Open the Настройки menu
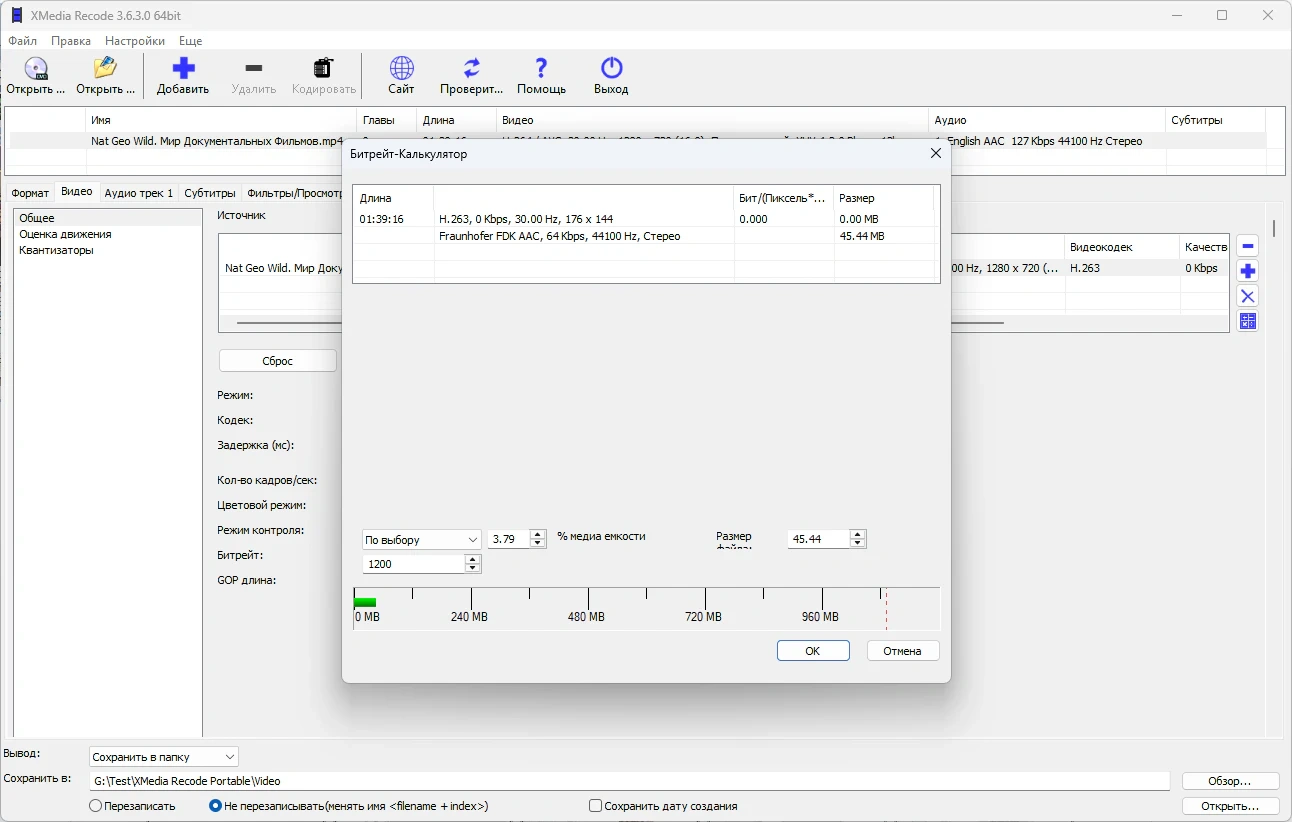 pos(135,41)
